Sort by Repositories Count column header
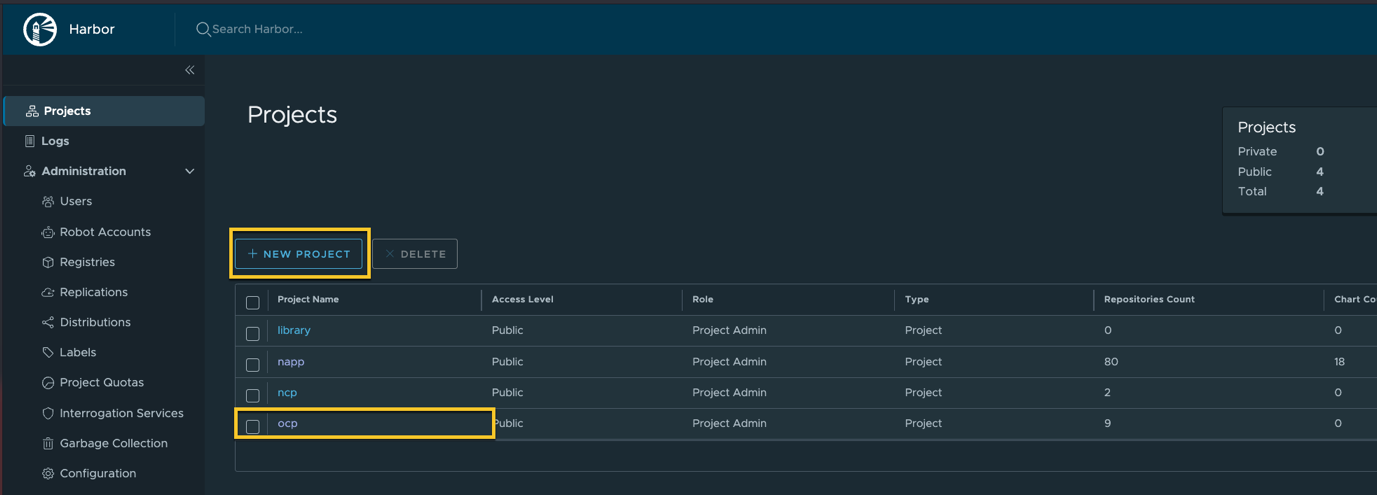The width and height of the screenshot is (1377, 495). point(1149,299)
